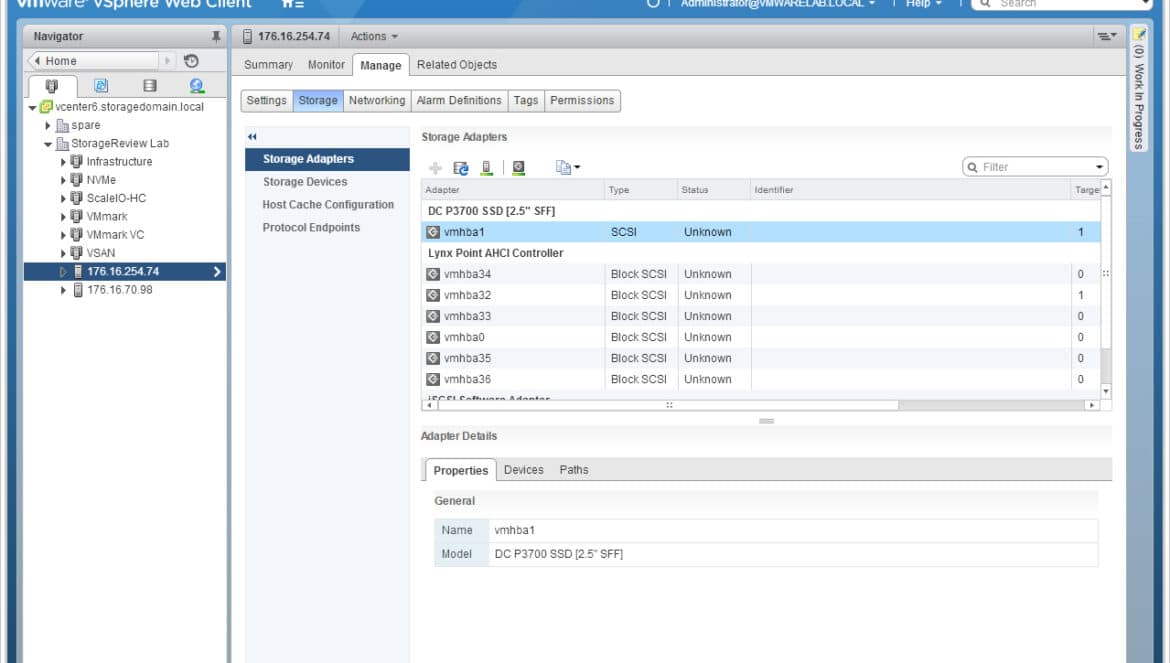
Task: Open the navigation history clock icon
Action: click(191, 61)
